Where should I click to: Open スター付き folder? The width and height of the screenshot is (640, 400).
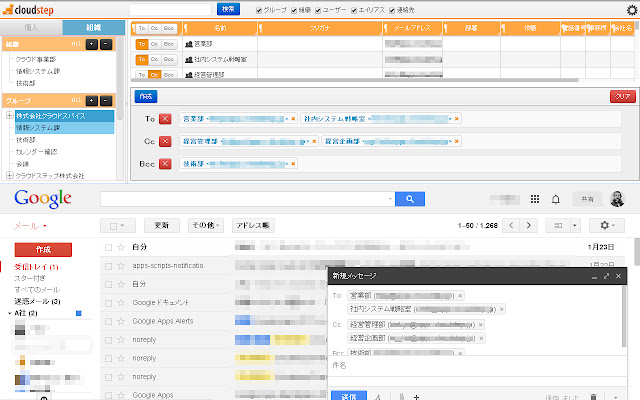(30, 278)
